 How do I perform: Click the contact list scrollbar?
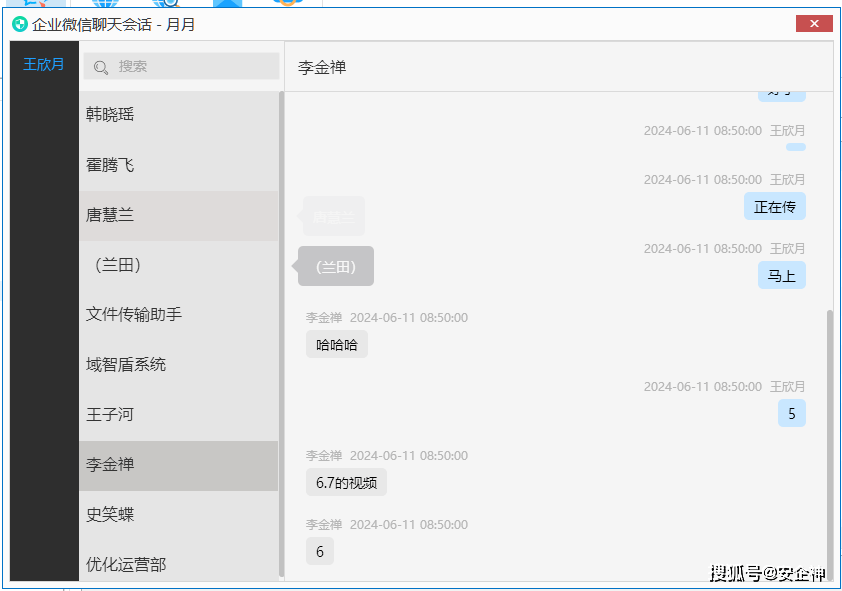coord(281,334)
